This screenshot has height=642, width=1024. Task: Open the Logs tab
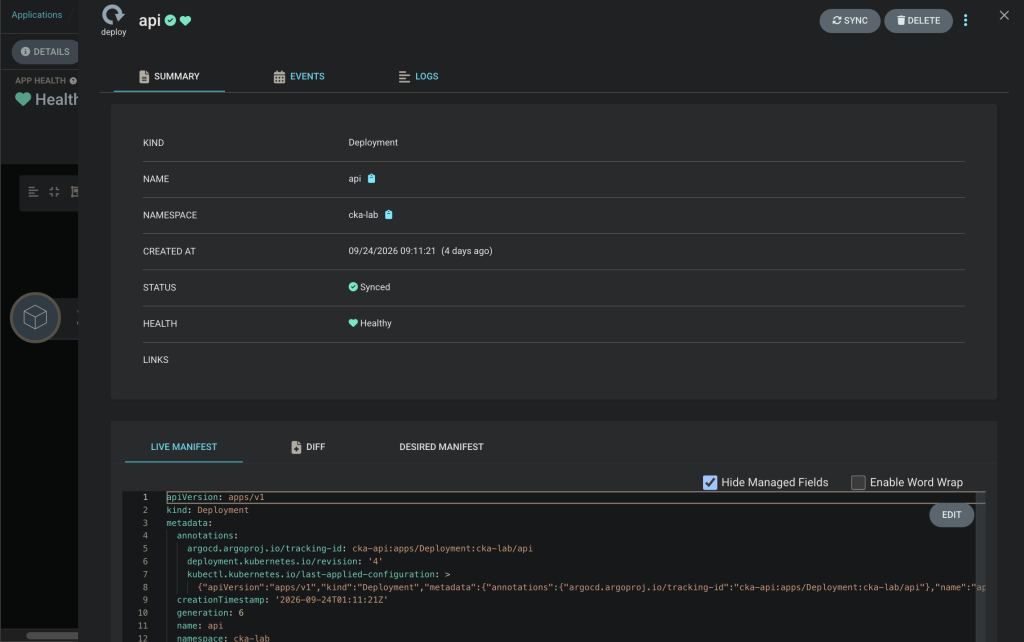coord(418,76)
